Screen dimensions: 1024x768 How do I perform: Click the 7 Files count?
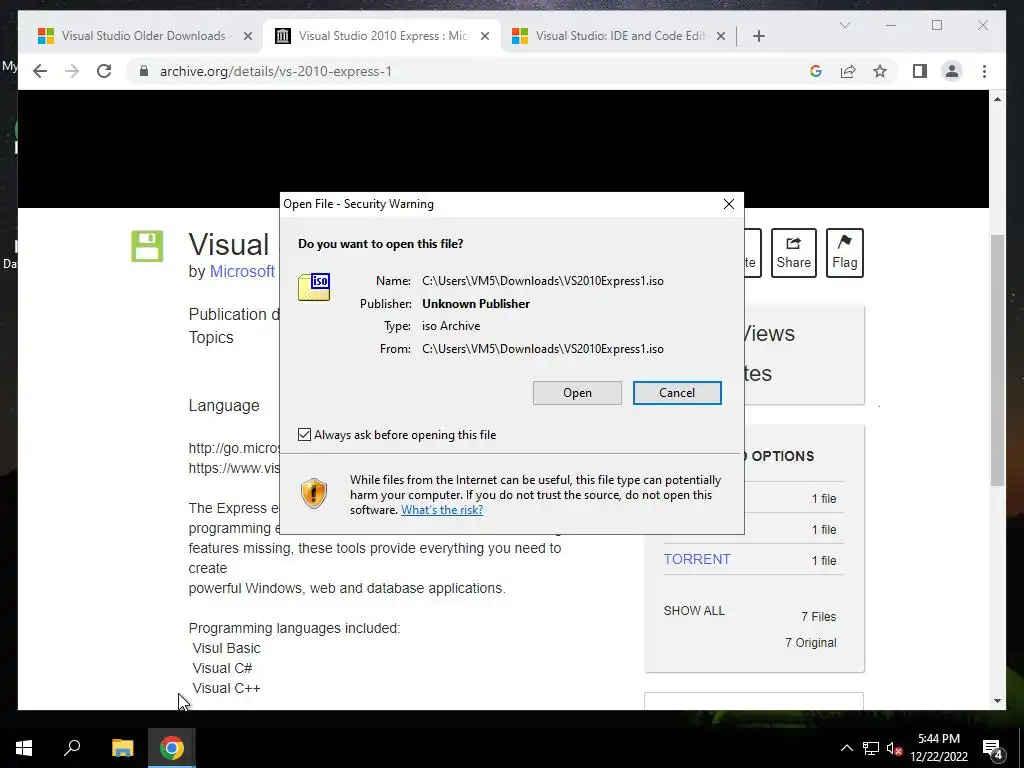(818, 616)
